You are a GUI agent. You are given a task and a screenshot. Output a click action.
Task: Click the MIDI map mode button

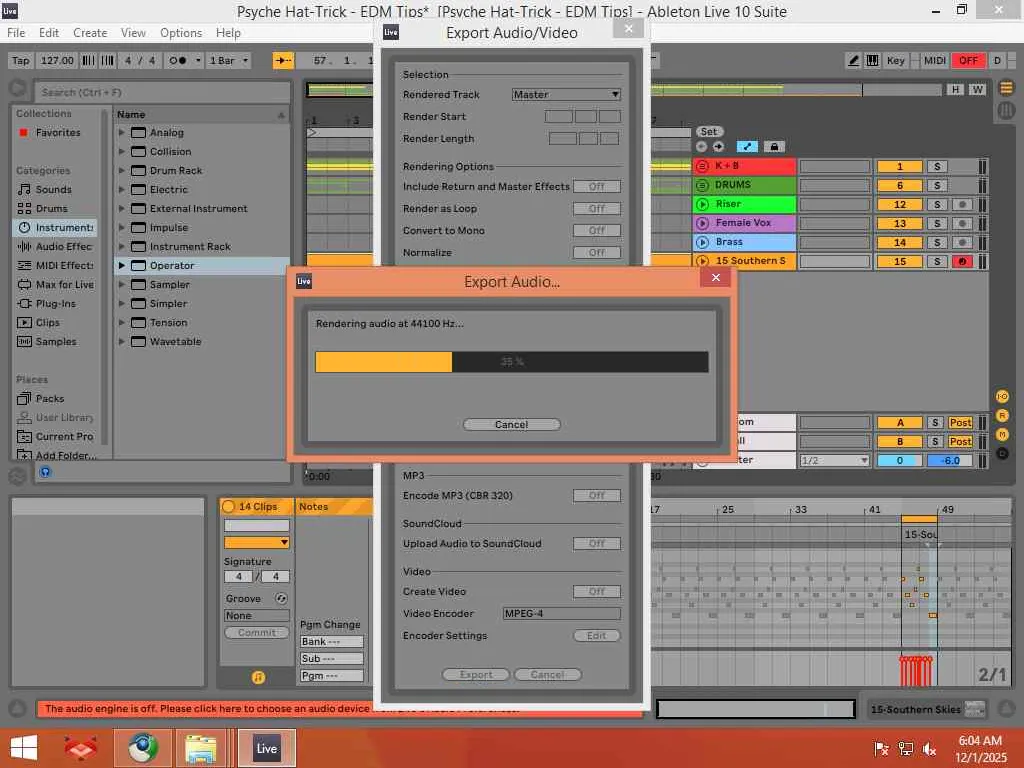pos(935,61)
